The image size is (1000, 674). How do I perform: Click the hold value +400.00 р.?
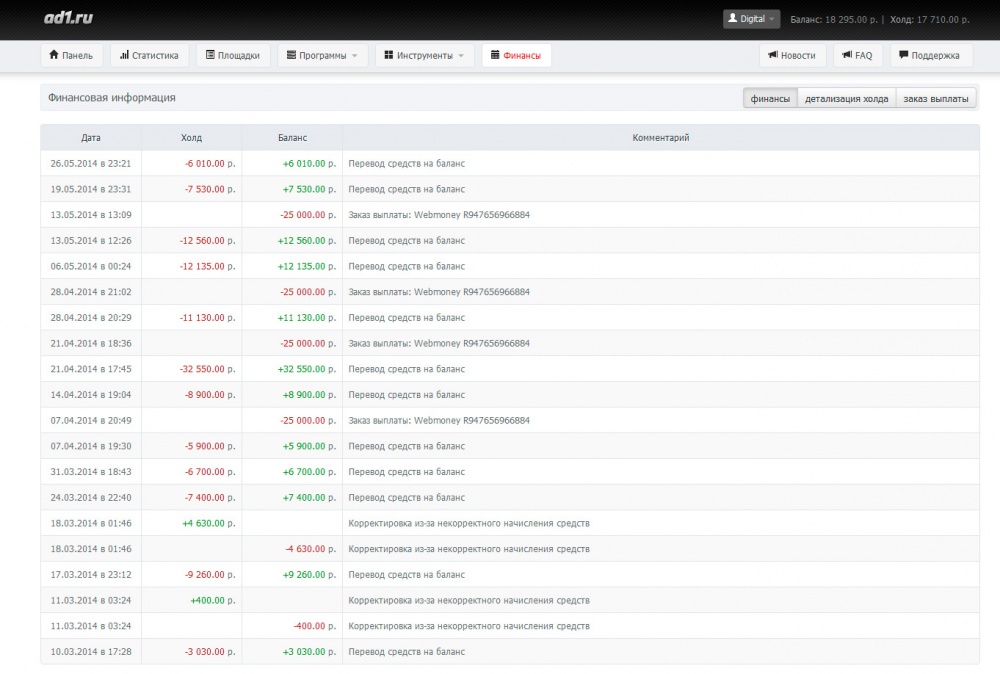tap(213, 601)
